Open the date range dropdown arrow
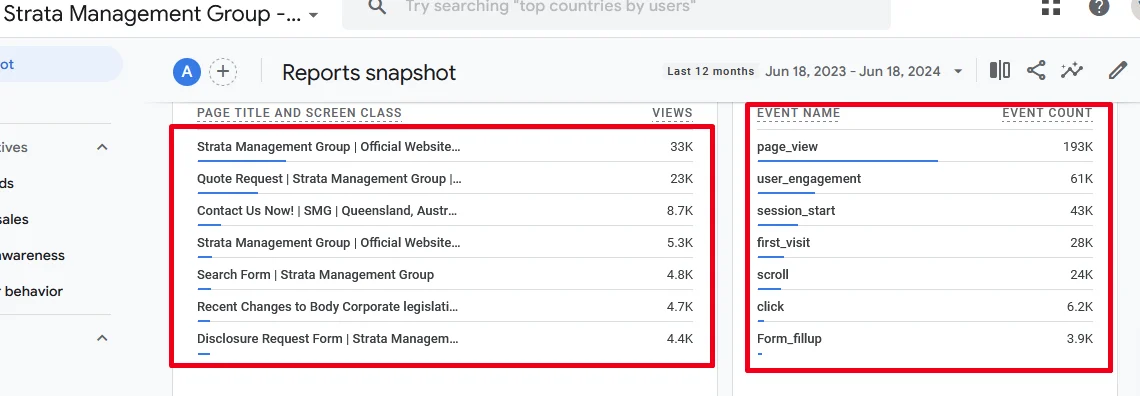This screenshot has width=1140, height=396. tap(958, 71)
